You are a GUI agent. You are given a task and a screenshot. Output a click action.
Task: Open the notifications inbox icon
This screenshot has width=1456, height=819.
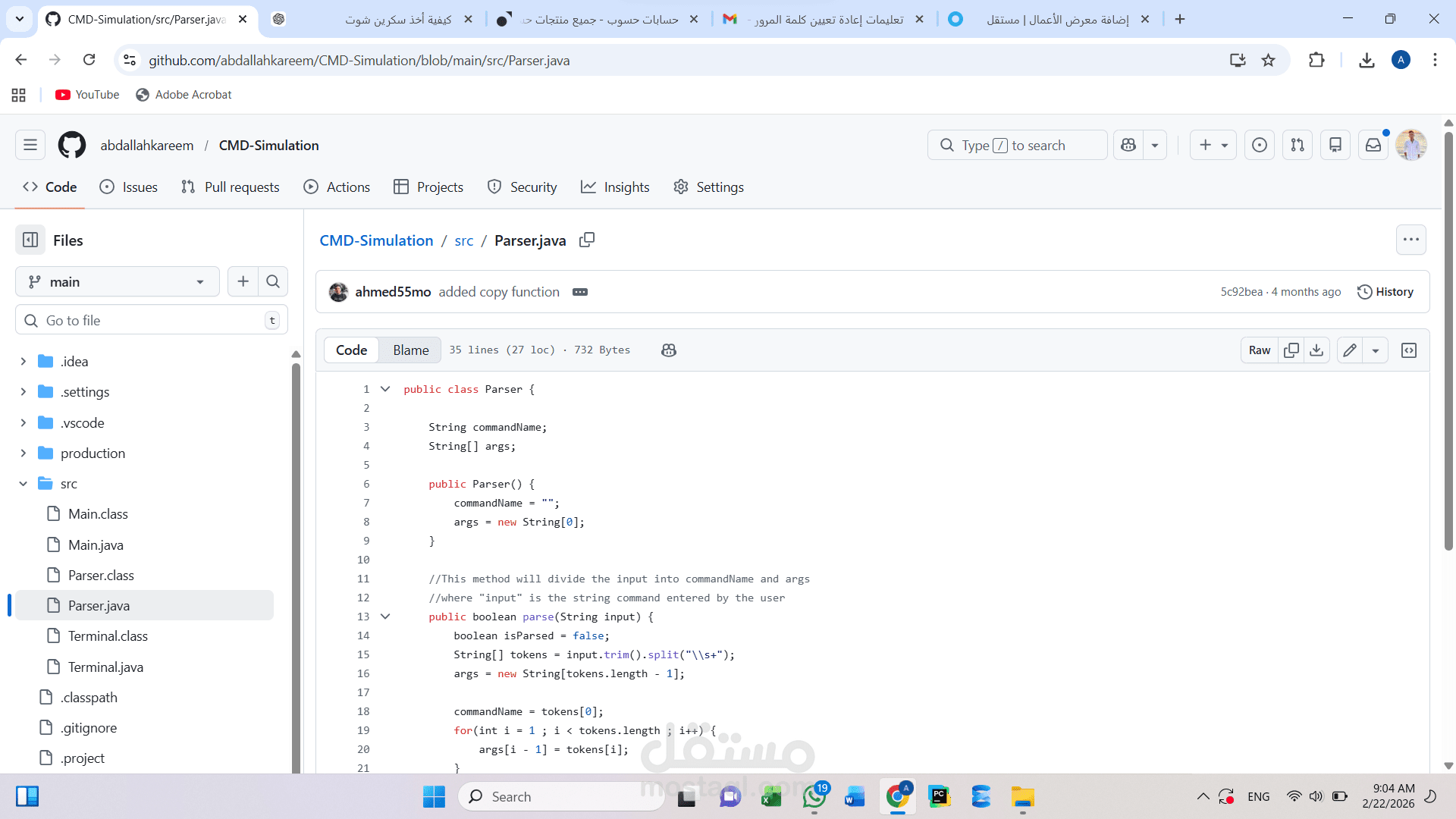[1373, 145]
